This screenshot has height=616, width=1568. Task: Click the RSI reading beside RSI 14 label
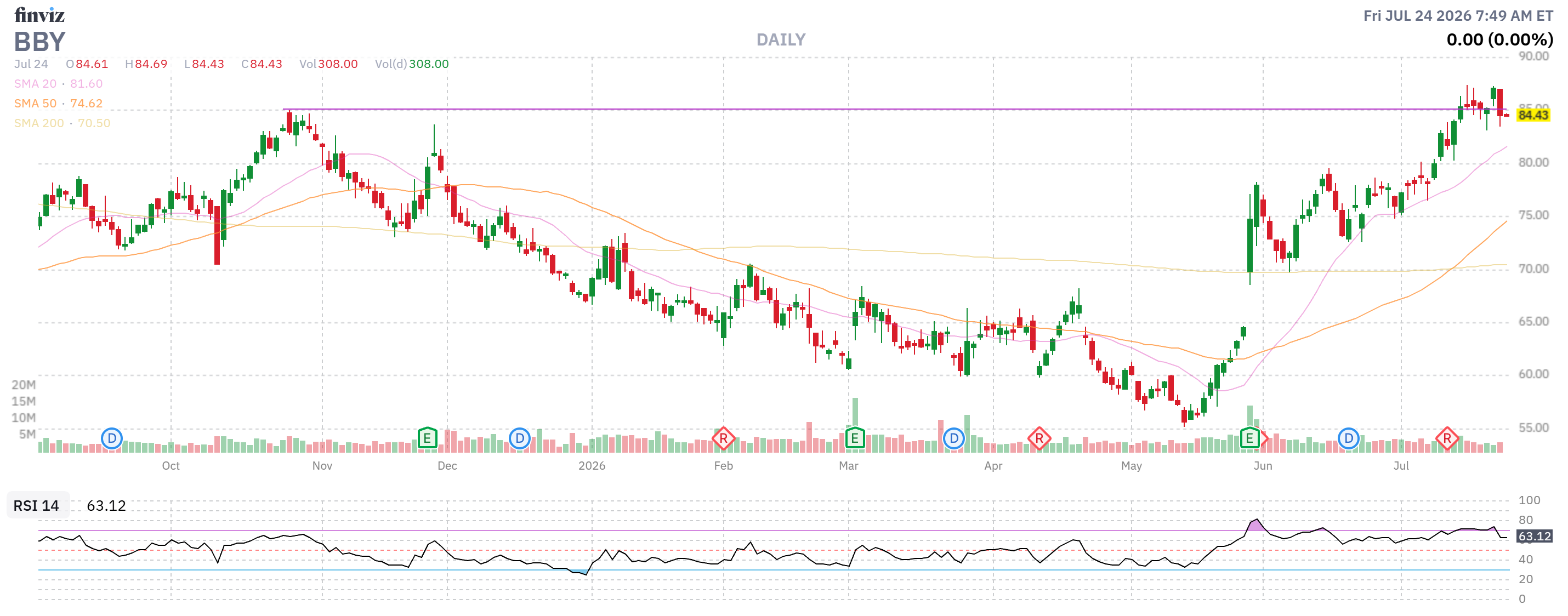coord(106,505)
